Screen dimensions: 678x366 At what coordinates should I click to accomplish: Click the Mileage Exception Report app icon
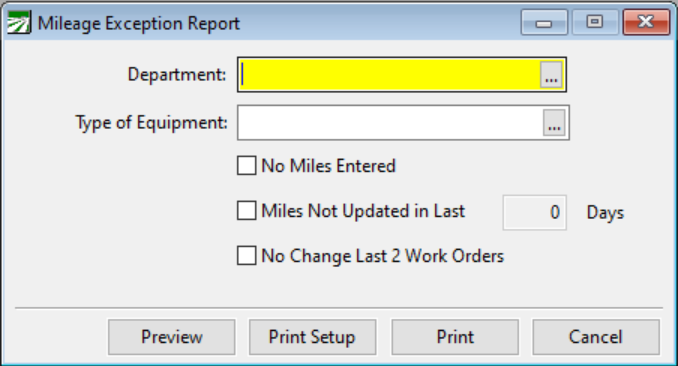coord(19,22)
